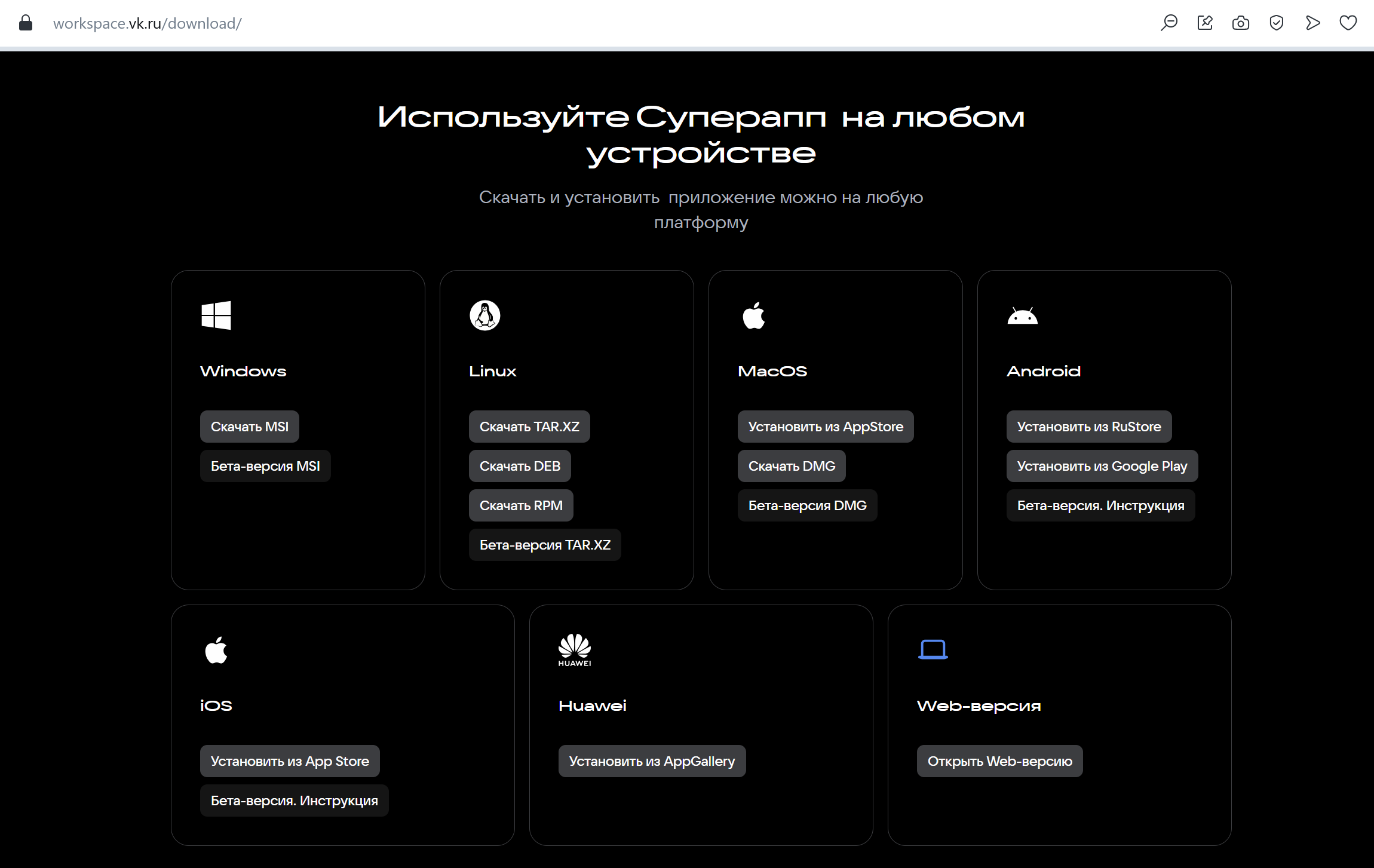The height and width of the screenshot is (868, 1374).
Task: Click the heart bookmark icon in address bar
Action: pyautogui.click(x=1348, y=23)
